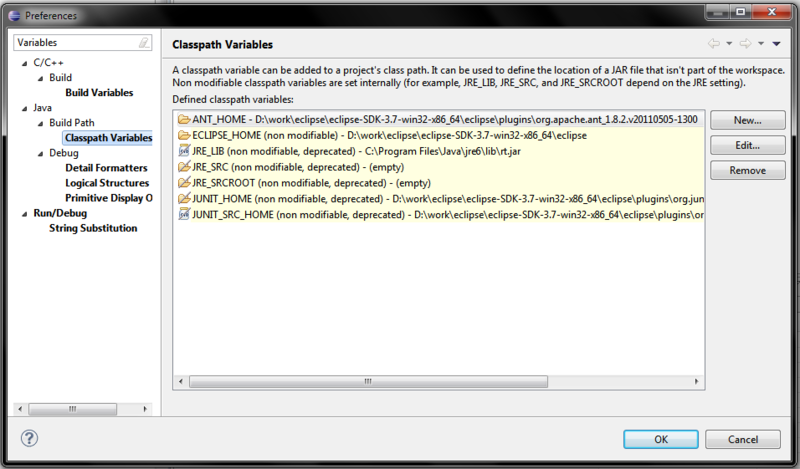Click the Eclipse icon in the title bar
Image resolution: width=800 pixels, height=469 pixels.
click(x=15, y=16)
